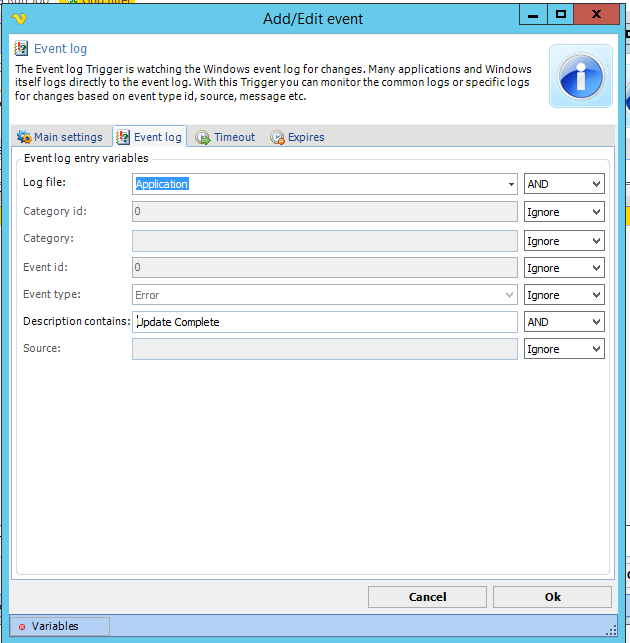Click the app logo in title bar

[x=17, y=16]
